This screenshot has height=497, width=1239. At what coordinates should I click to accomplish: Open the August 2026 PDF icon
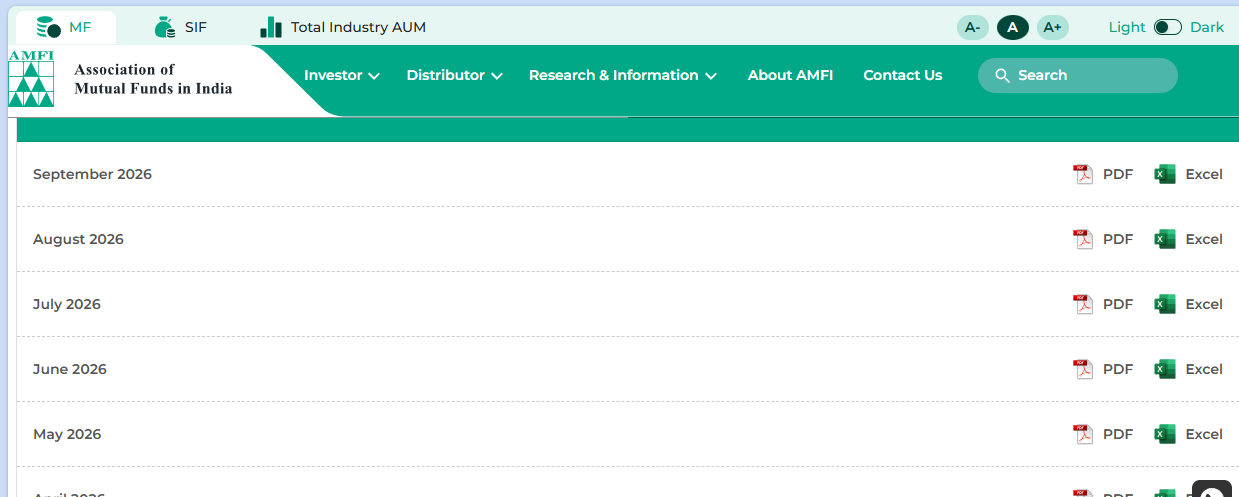pos(1083,239)
